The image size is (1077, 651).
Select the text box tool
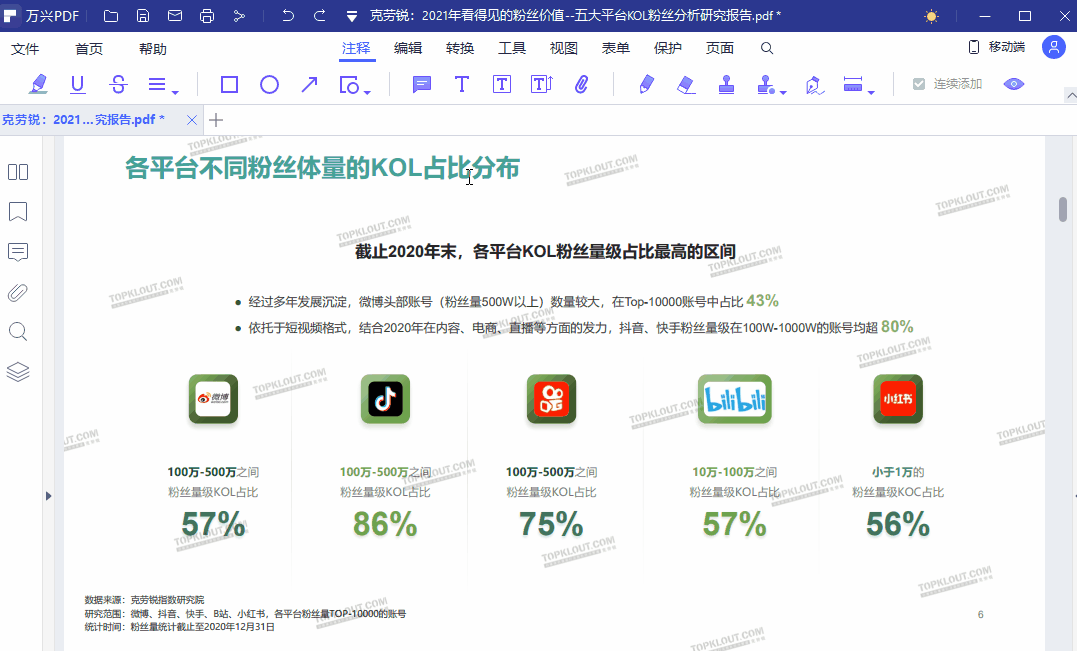pos(502,84)
